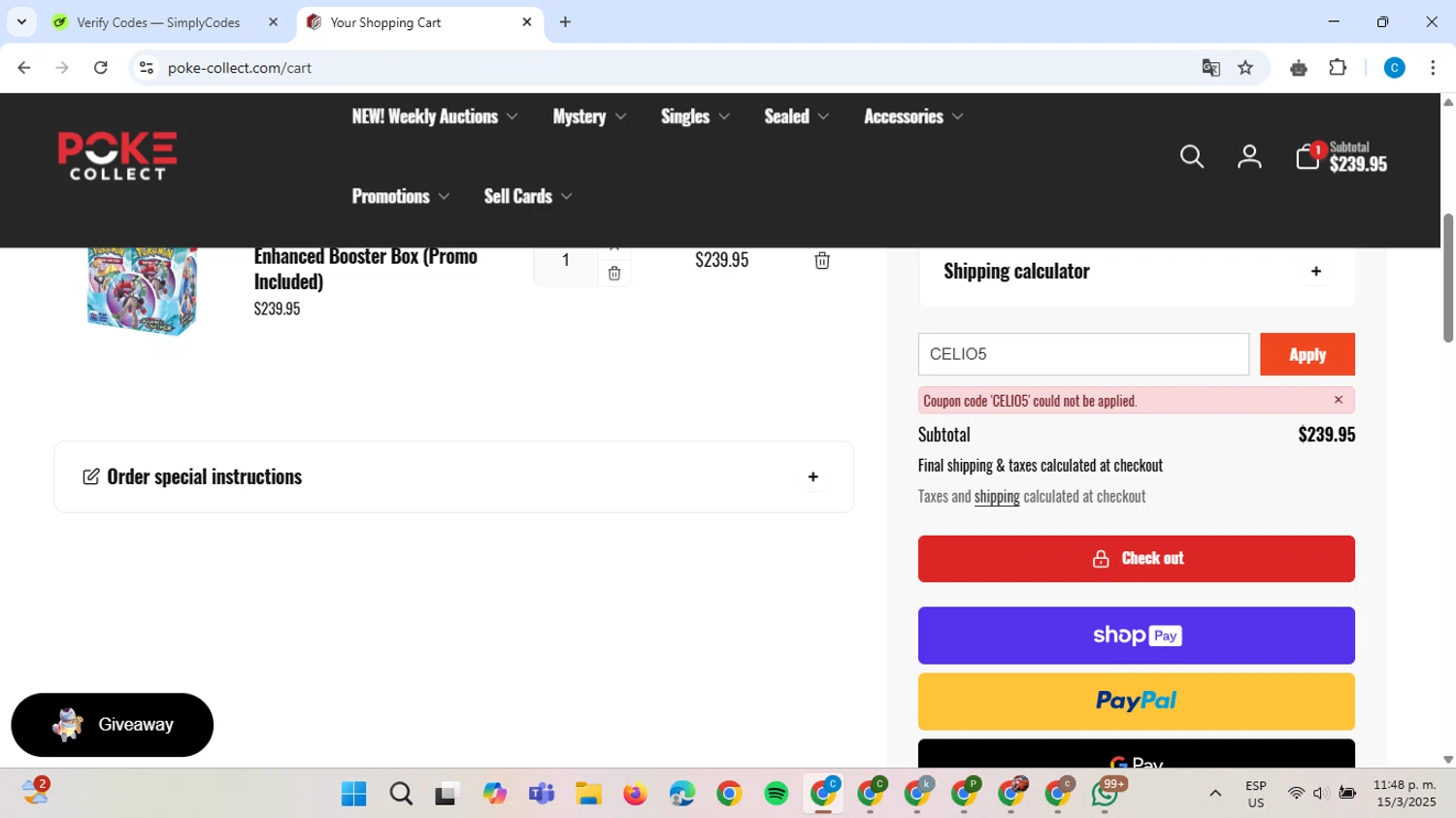The height and width of the screenshot is (818, 1456).
Task: Click the coupon code input field
Action: click(1083, 354)
